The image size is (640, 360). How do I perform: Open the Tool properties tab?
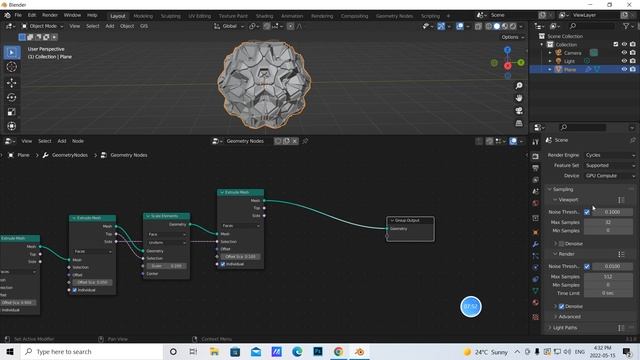click(x=535, y=142)
